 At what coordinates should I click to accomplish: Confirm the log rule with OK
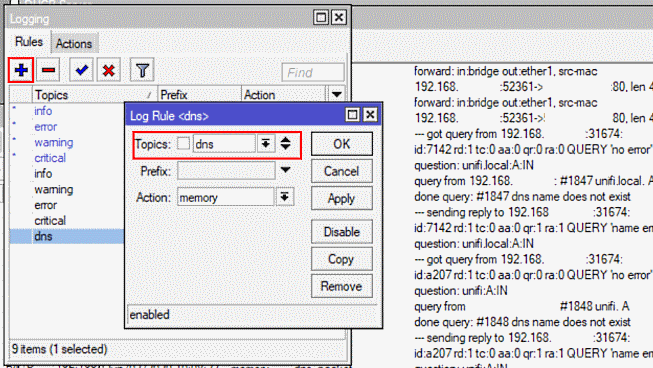[341, 144]
